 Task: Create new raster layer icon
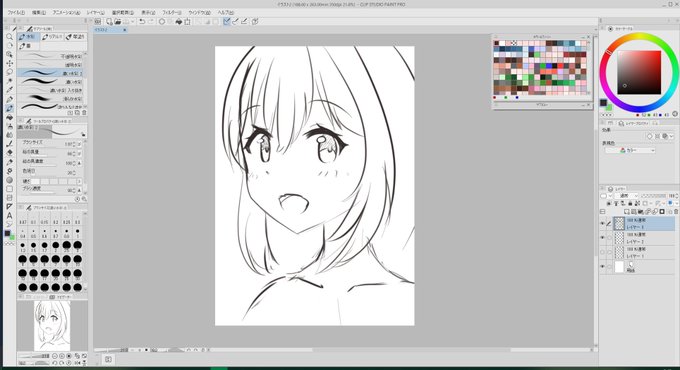tap(627, 212)
